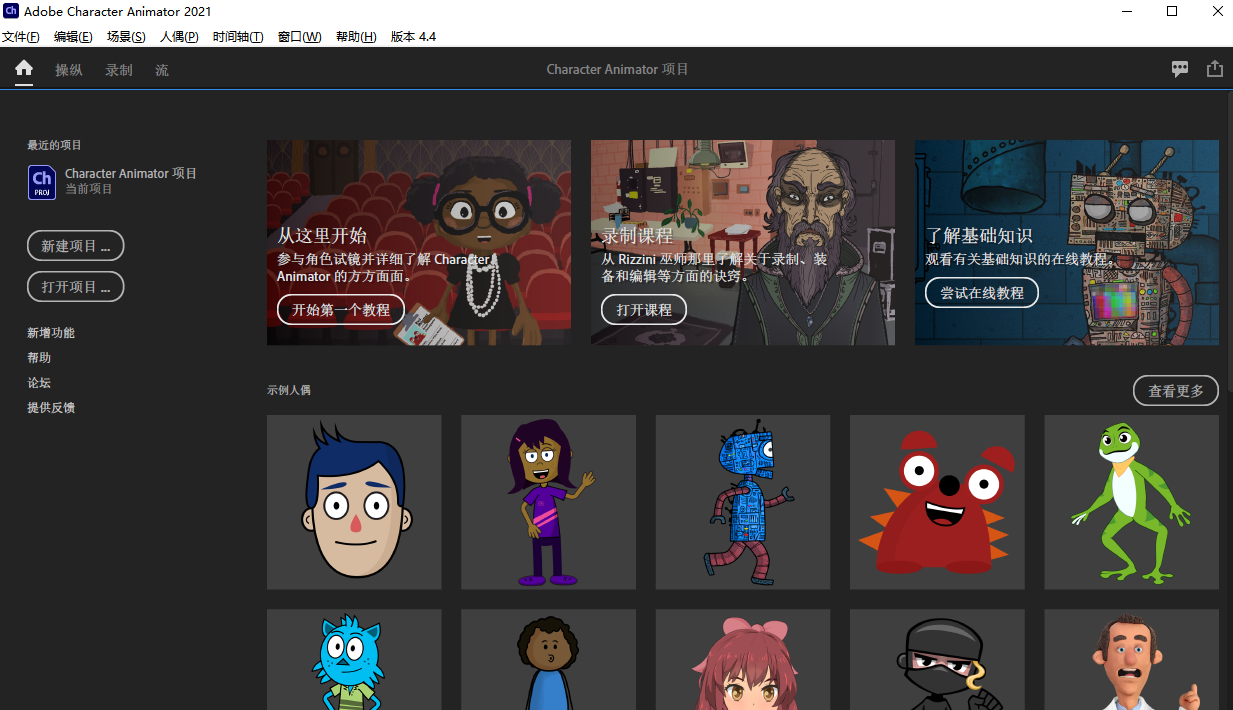
Task: Open the recent Character Animator 项目 entry
Action: click(113, 181)
